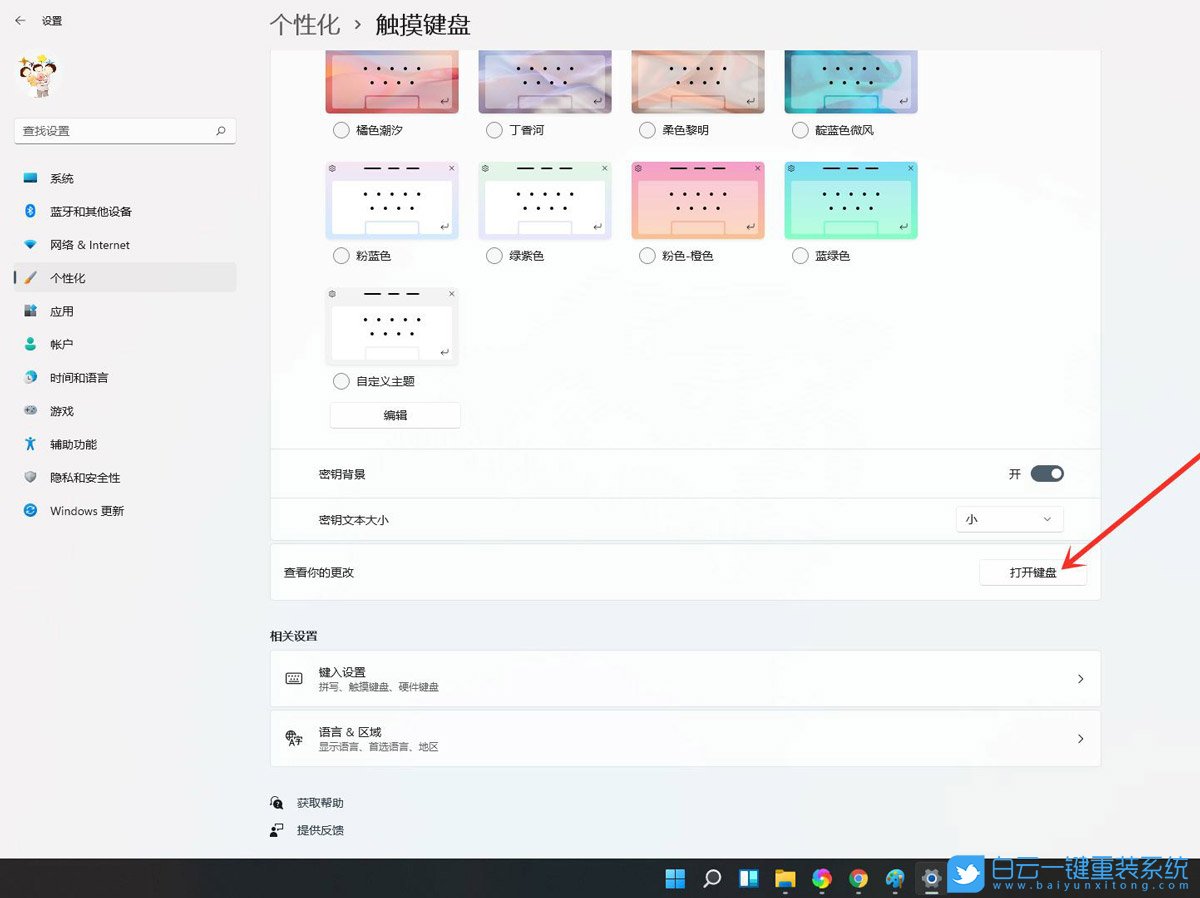Turn off the 密钥背景 toggle

[1047, 473]
